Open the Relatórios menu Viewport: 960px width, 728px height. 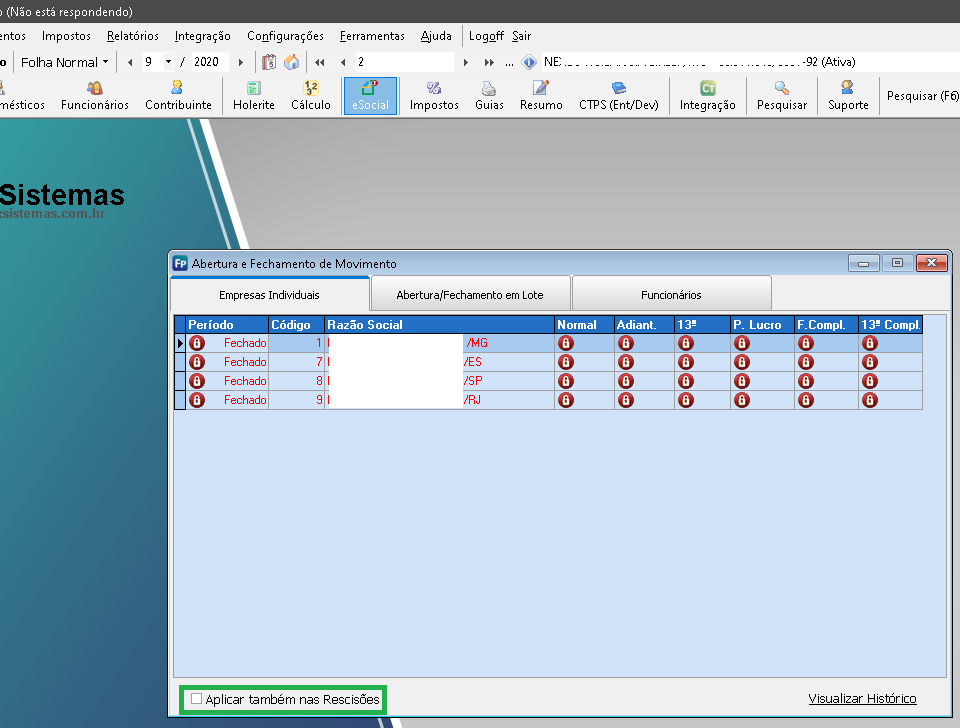pos(132,36)
